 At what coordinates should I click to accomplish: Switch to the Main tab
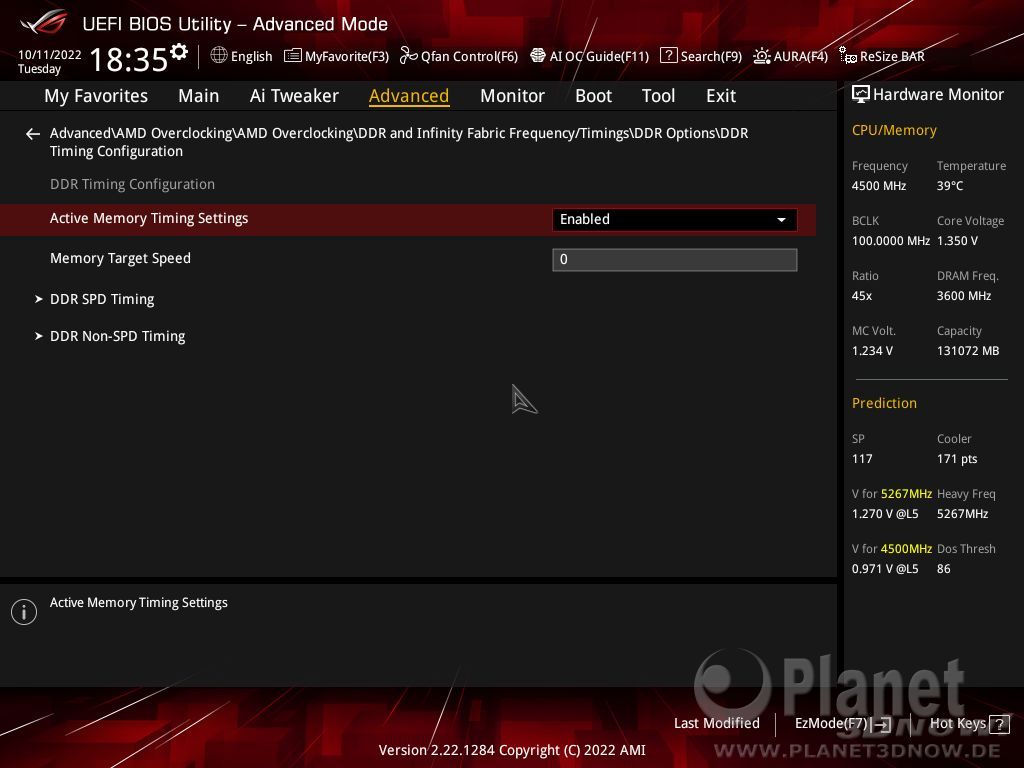click(199, 96)
